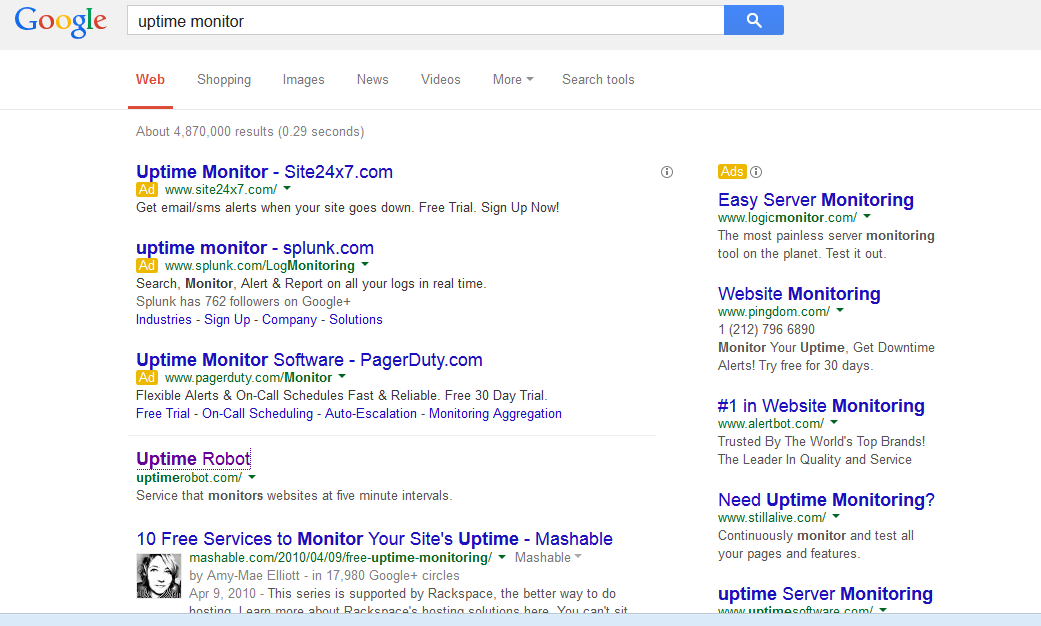Open info icon next to sidebar Ads label
This screenshot has width=1041, height=626.
pyautogui.click(x=756, y=172)
